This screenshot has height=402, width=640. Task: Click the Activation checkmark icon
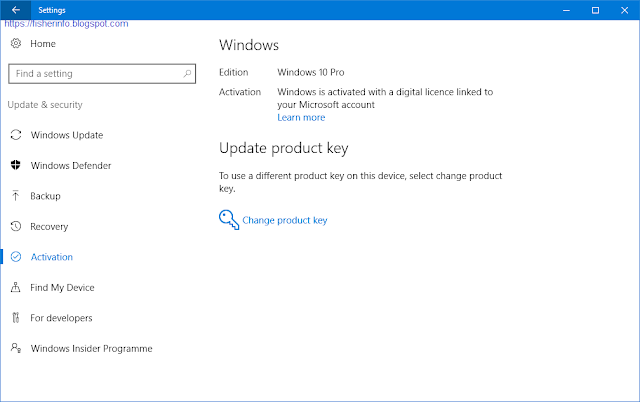pyautogui.click(x=16, y=257)
